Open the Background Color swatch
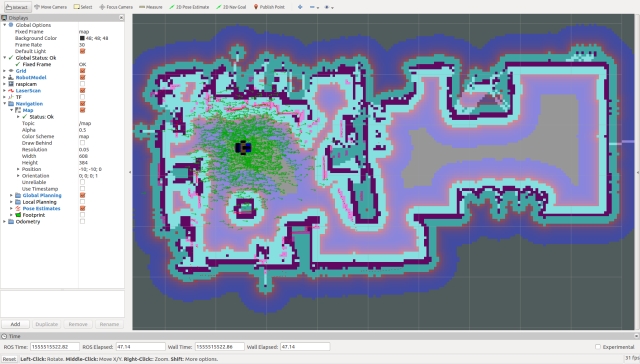Image resolution: width=640 pixels, height=364 pixels. pos(82,38)
